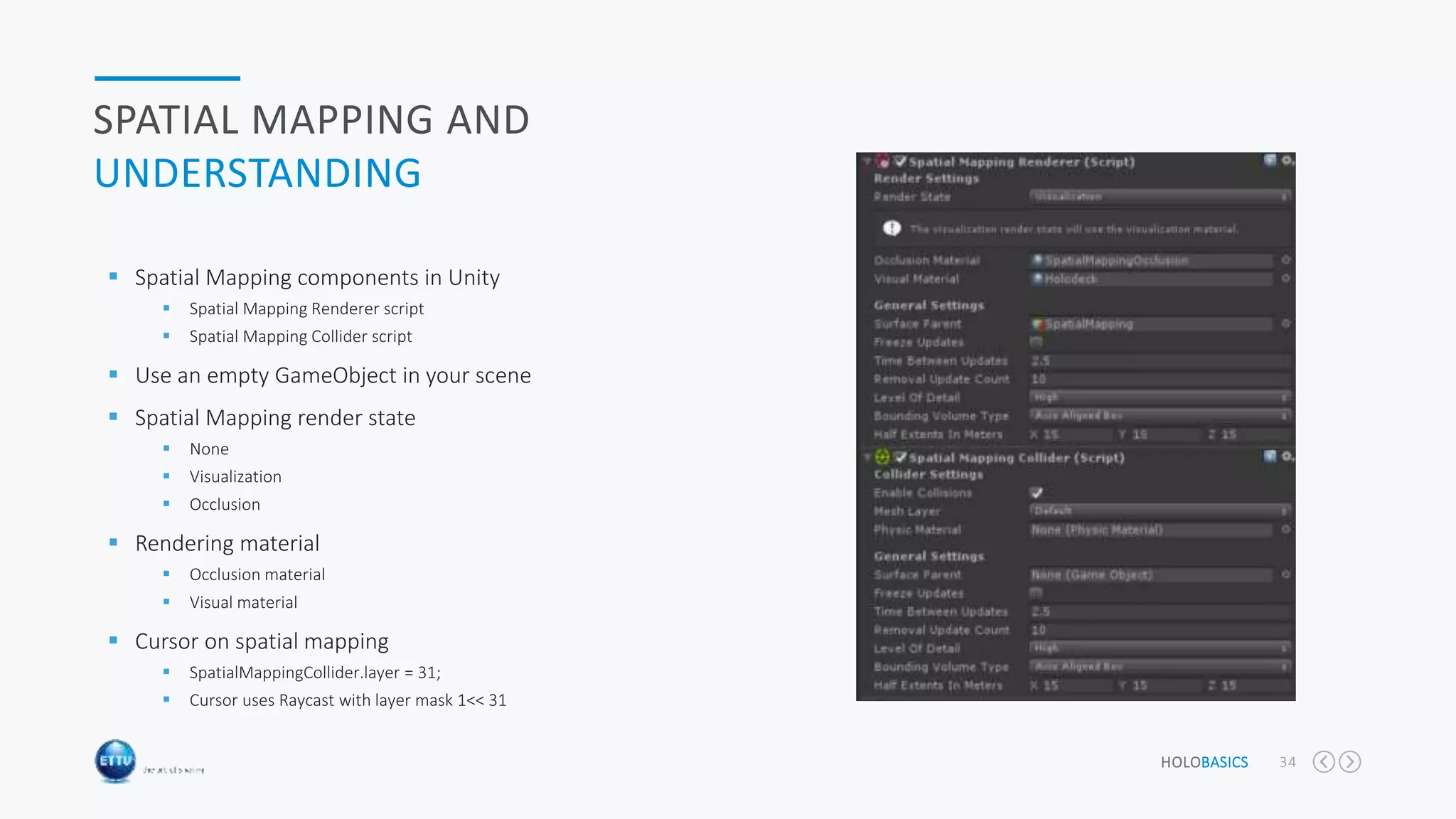Image resolution: width=1456 pixels, height=819 pixels.
Task: Collapse the Spatial Mapping Collider component
Action: pos(867,457)
